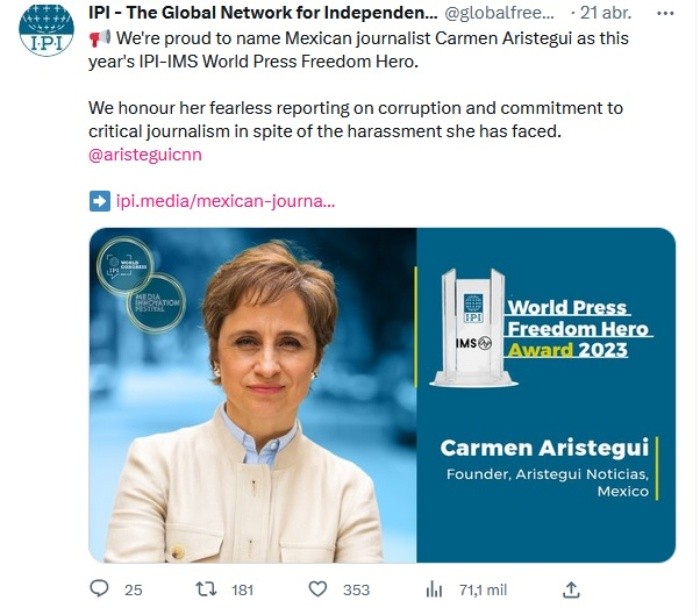Share the tweet with upload icon

click(x=571, y=590)
